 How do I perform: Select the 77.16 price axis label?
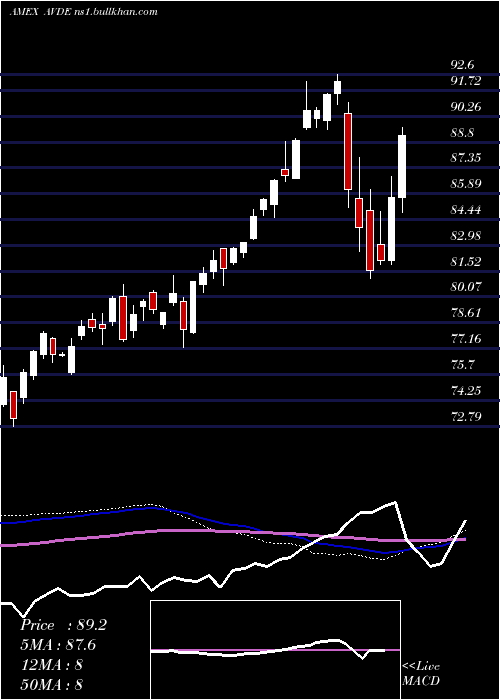pos(466,338)
